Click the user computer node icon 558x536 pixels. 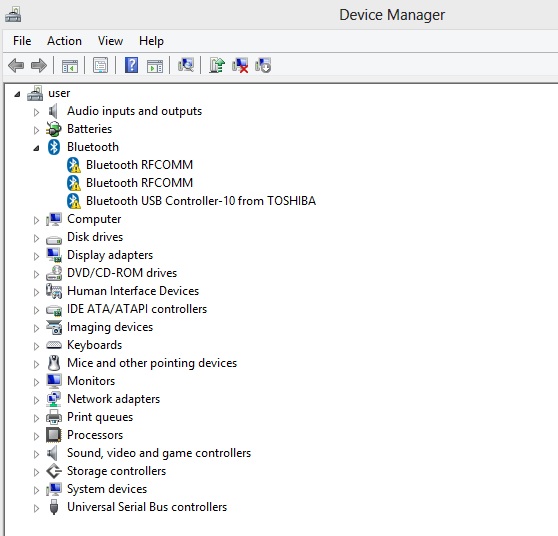tap(35, 93)
